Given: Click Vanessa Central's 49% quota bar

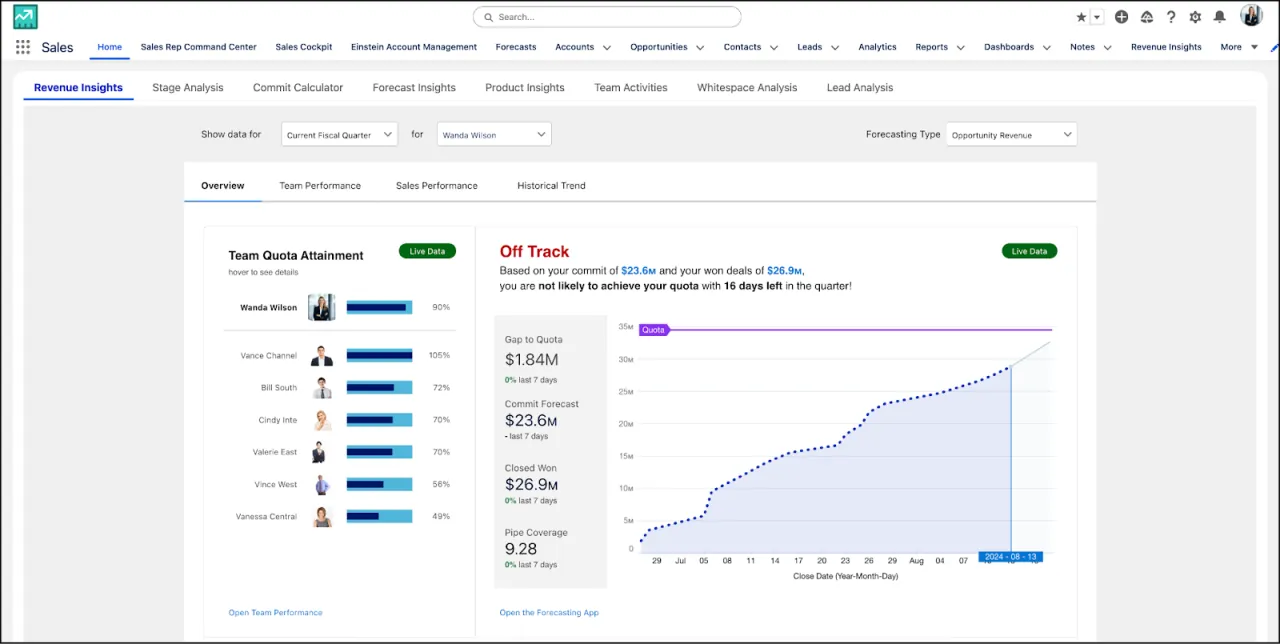Looking at the screenshot, I should coord(380,516).
